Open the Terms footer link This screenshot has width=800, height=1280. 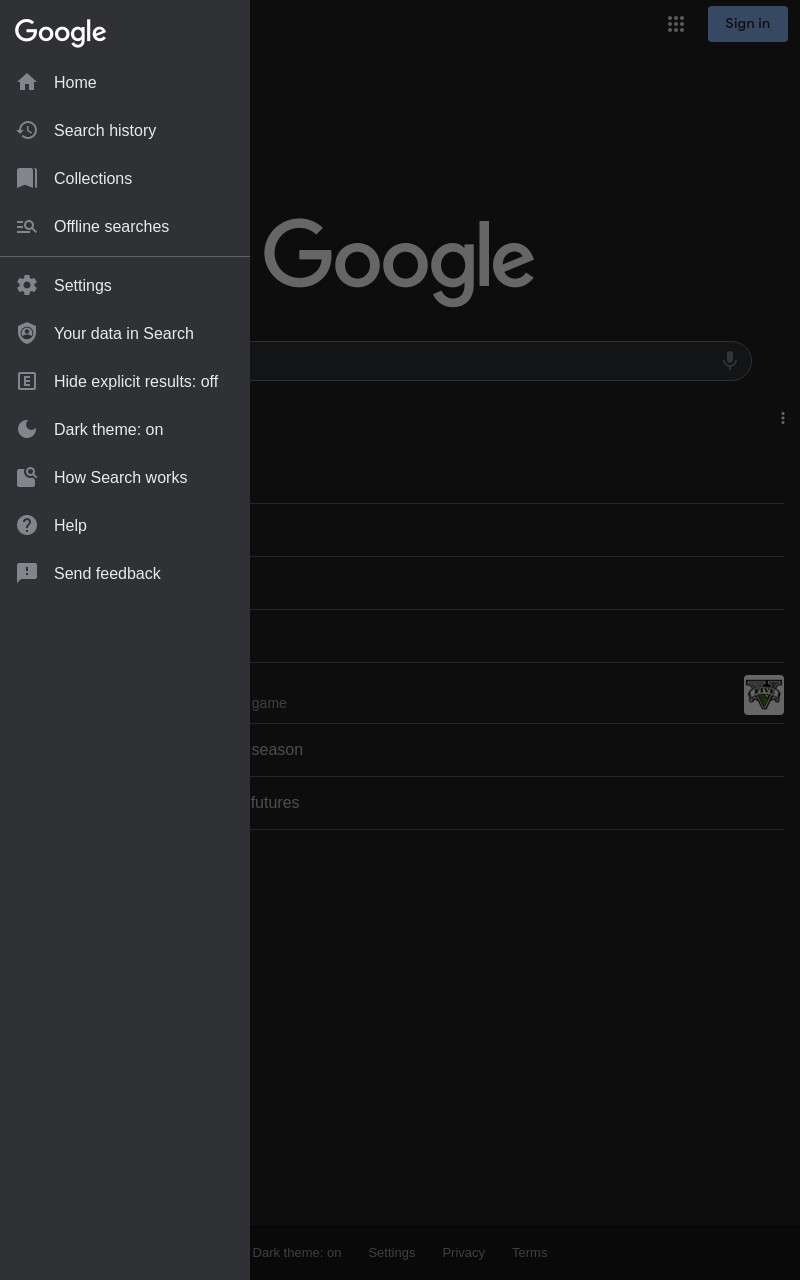point(529,1252)
